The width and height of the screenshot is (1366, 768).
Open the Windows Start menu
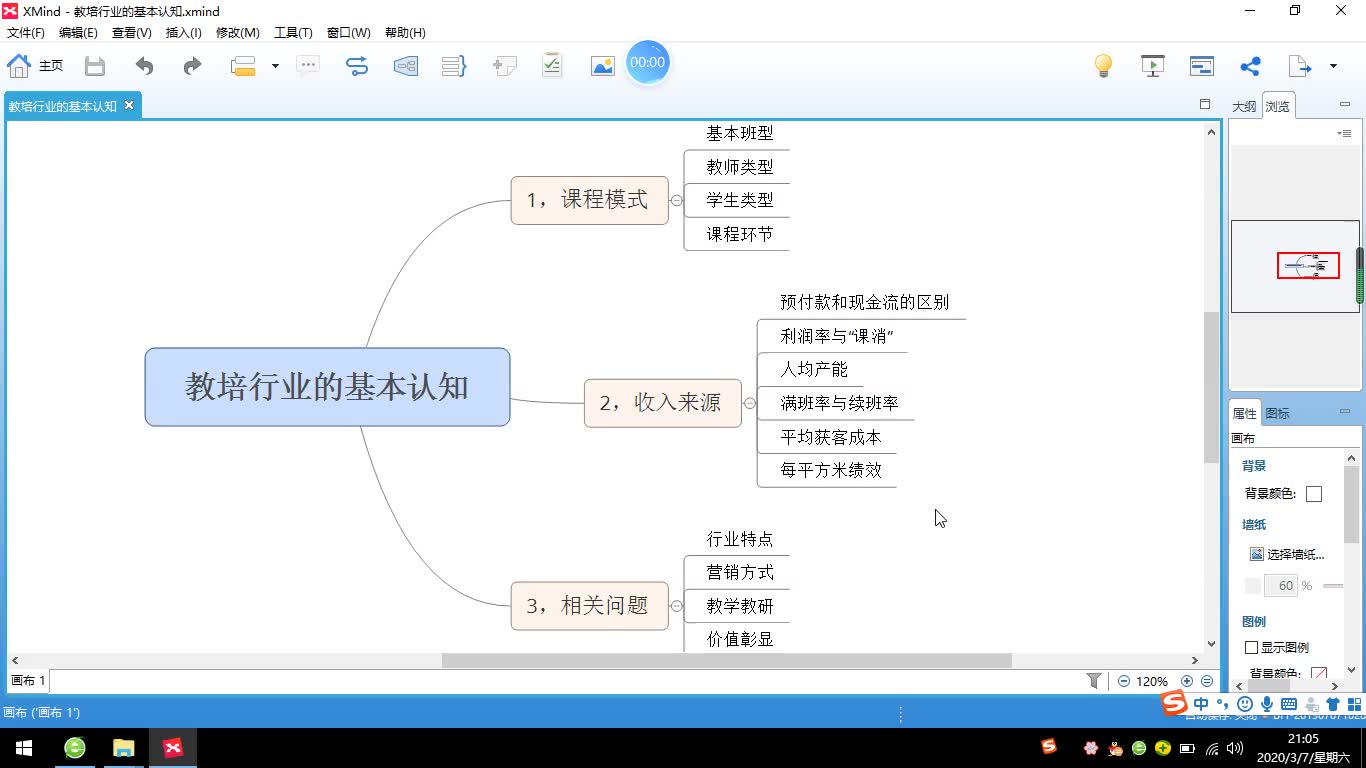(x=24, y=748)
